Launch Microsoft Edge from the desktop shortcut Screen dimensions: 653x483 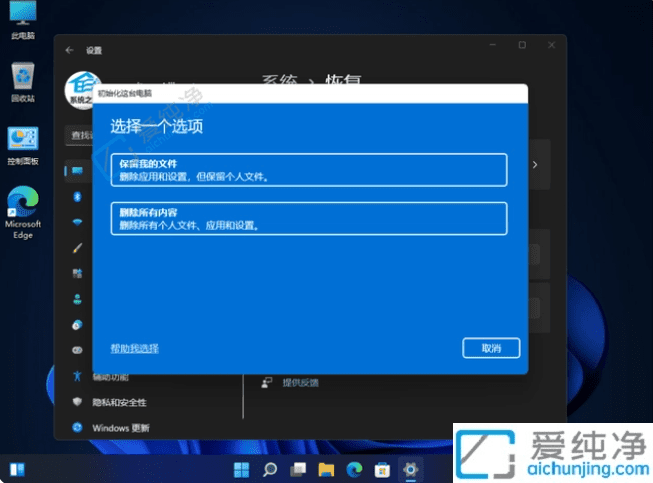point(23,212)
